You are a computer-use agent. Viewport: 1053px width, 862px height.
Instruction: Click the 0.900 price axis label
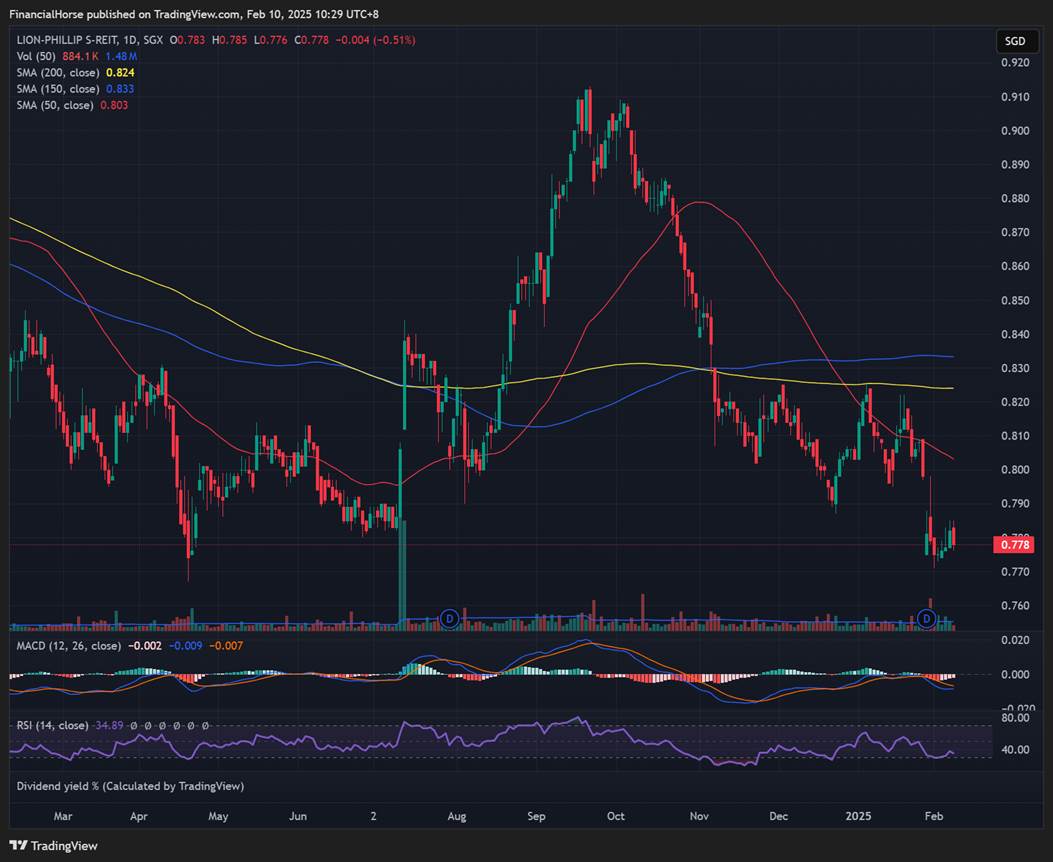click(1015, 130)
